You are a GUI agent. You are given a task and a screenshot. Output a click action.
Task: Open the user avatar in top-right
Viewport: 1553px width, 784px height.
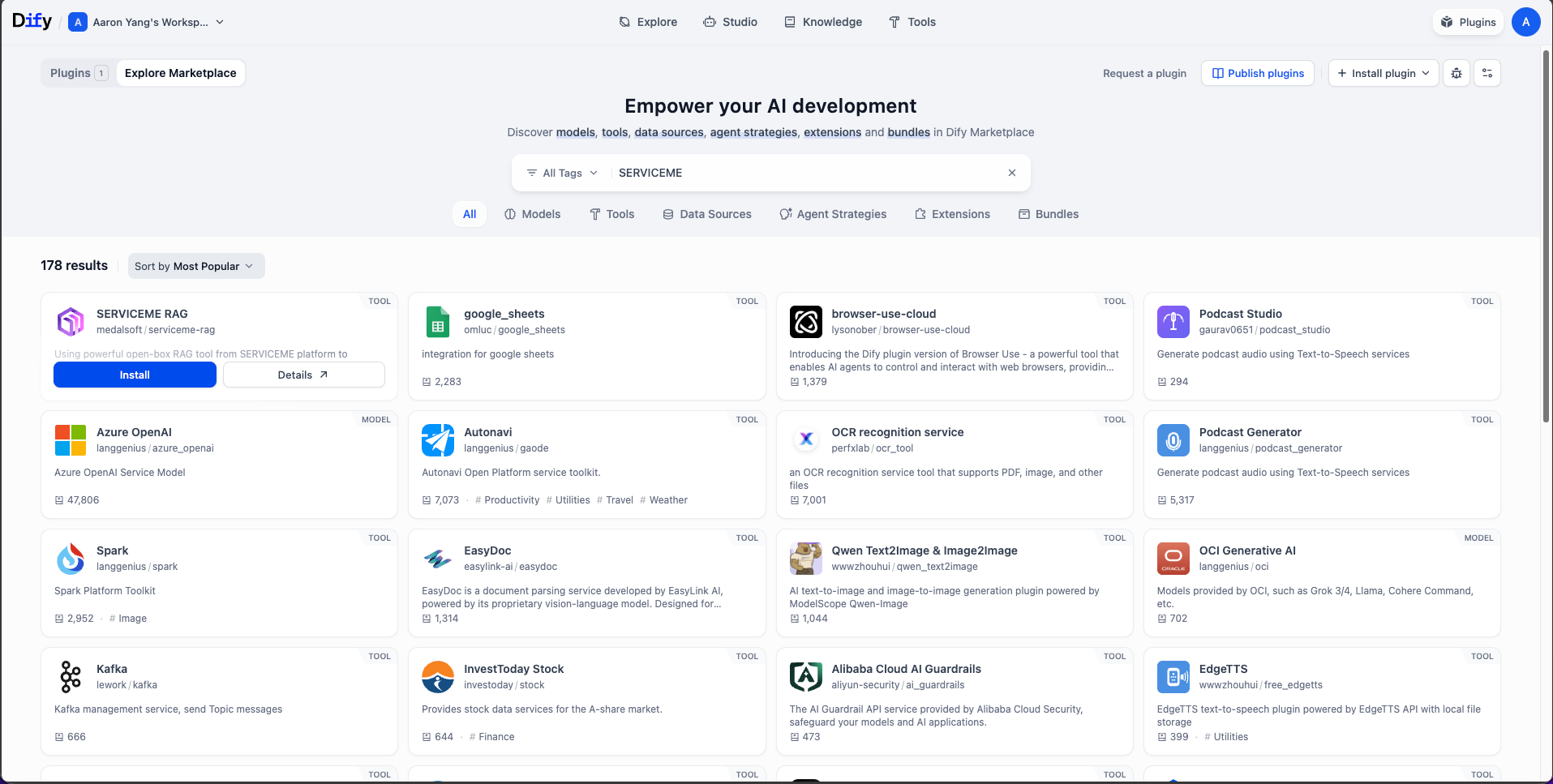pos(1525,22)
